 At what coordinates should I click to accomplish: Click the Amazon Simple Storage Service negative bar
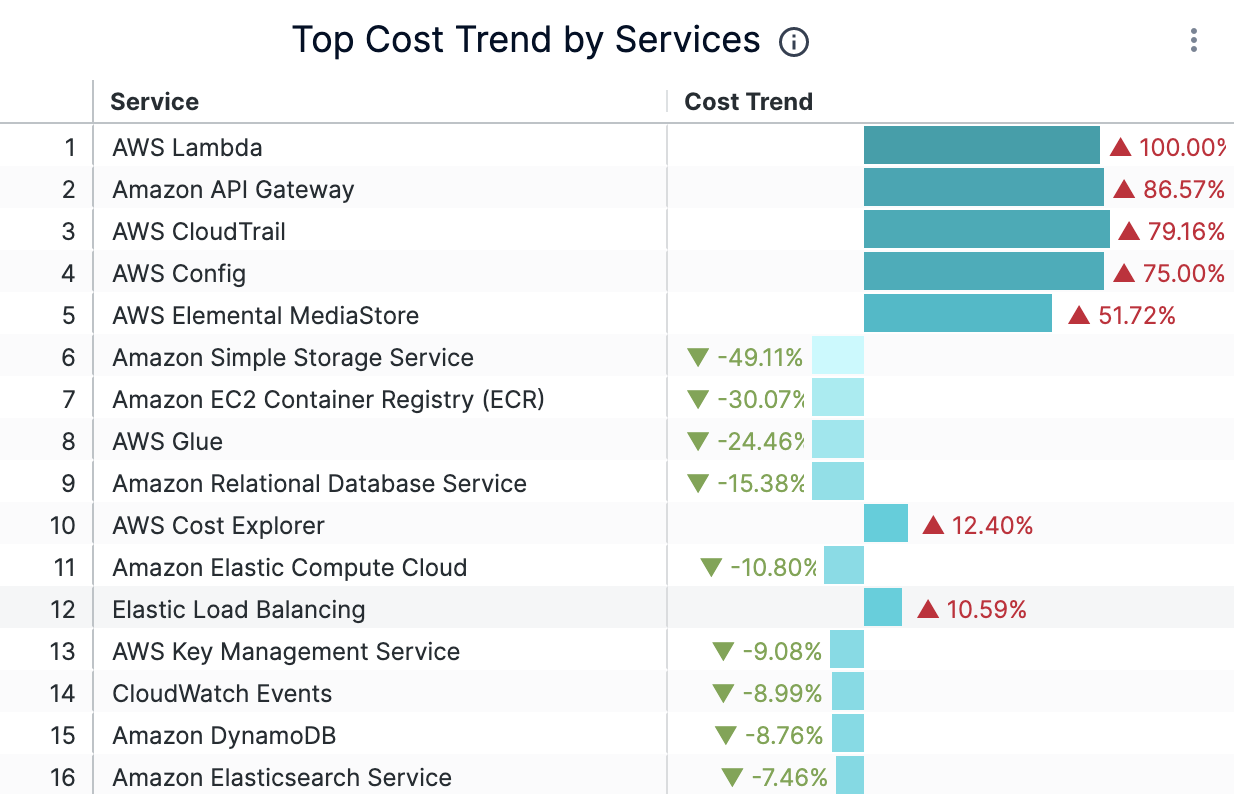click(838, 358)
